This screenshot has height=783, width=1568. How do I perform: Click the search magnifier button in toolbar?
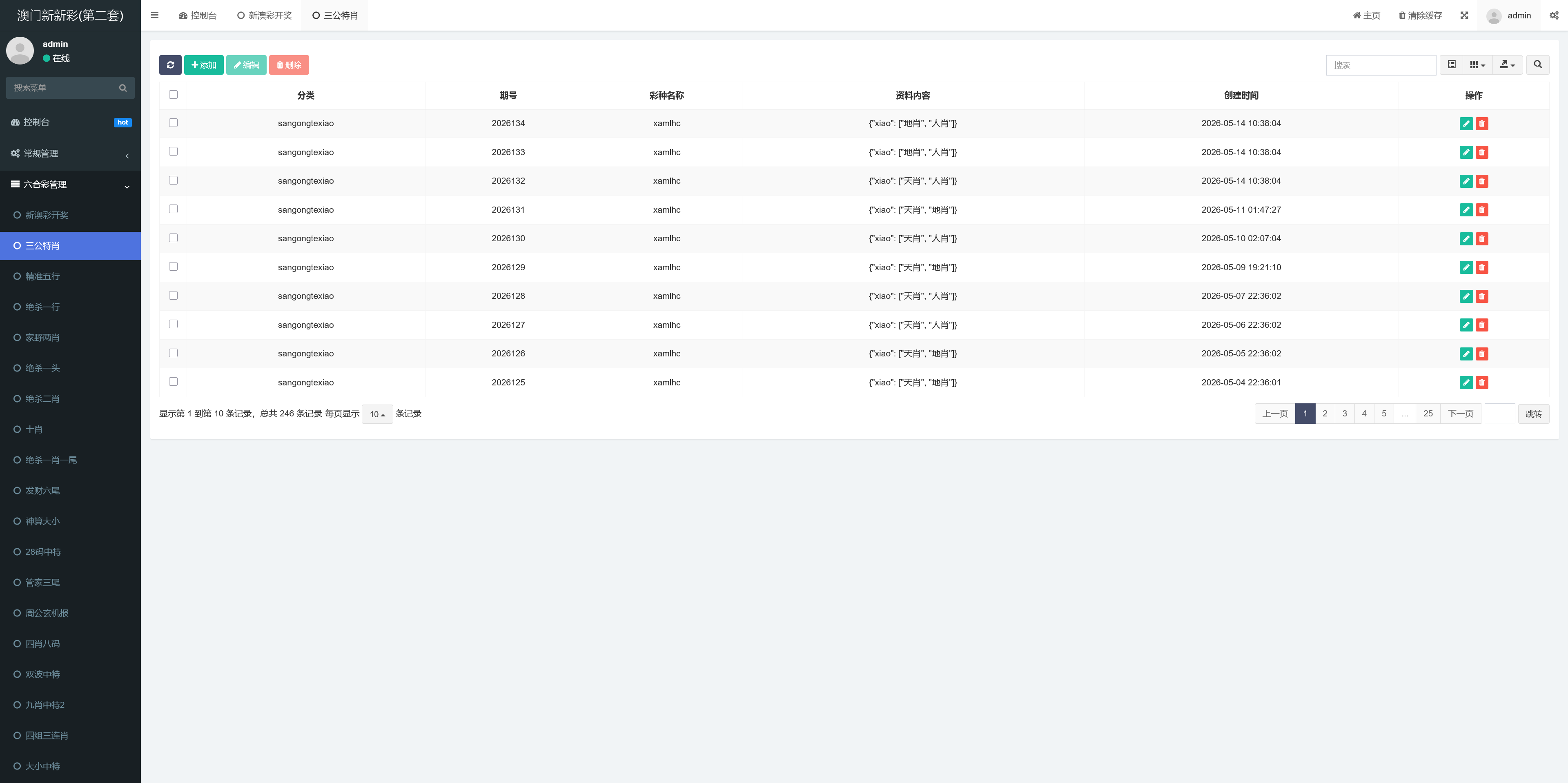[1537, 65]
